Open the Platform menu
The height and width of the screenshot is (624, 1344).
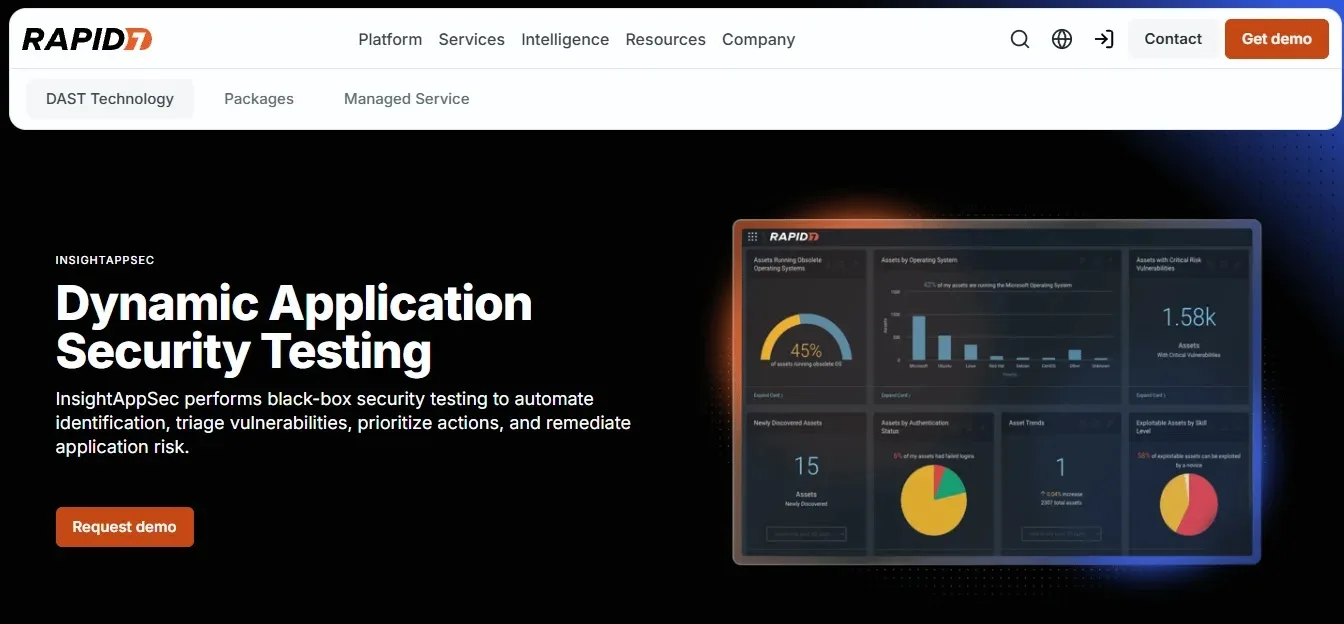pos(390,39)
